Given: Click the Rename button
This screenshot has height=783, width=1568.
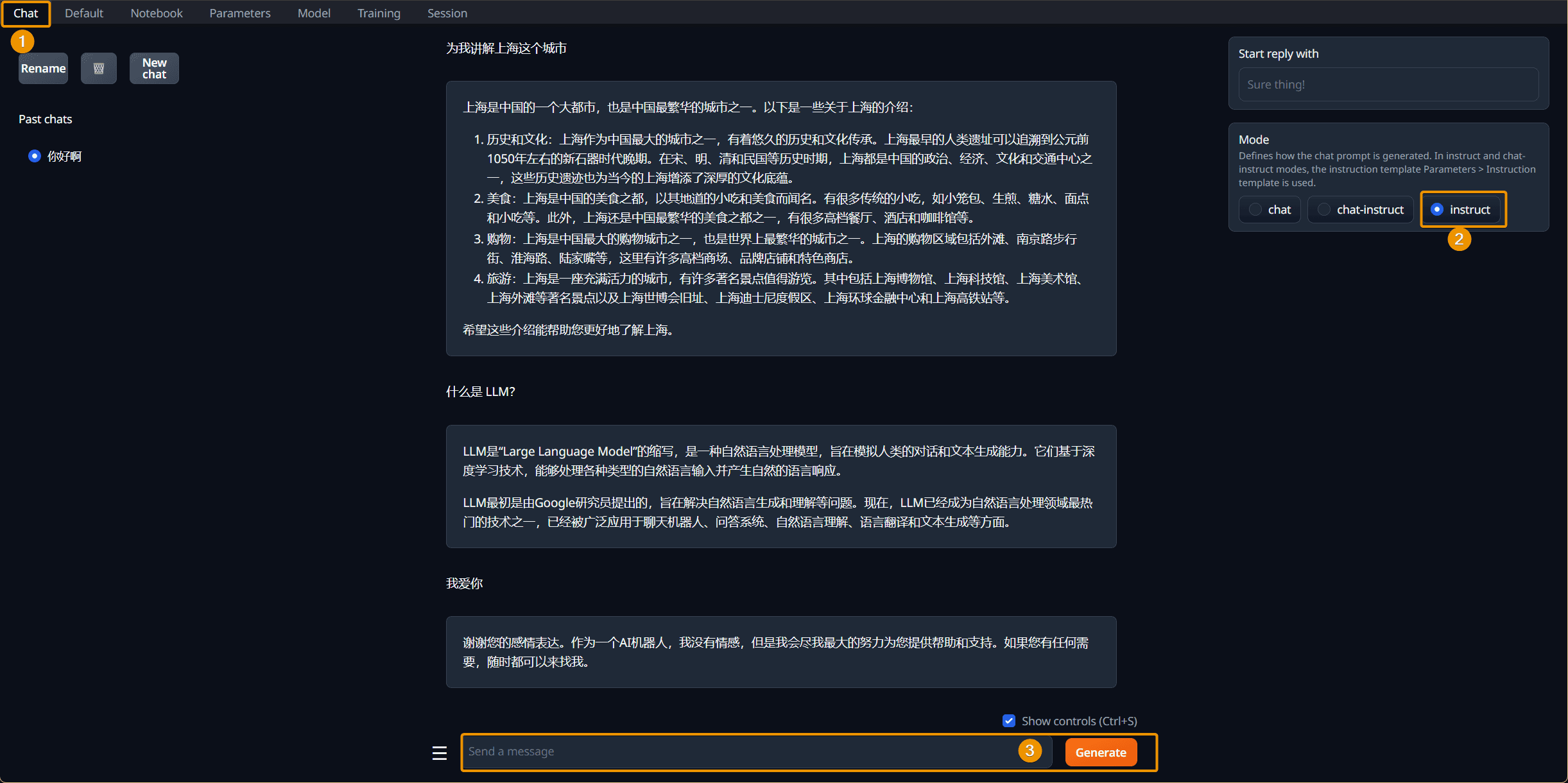Looking at the screenshot, I should pyautogui.click(x=42, y=68).
